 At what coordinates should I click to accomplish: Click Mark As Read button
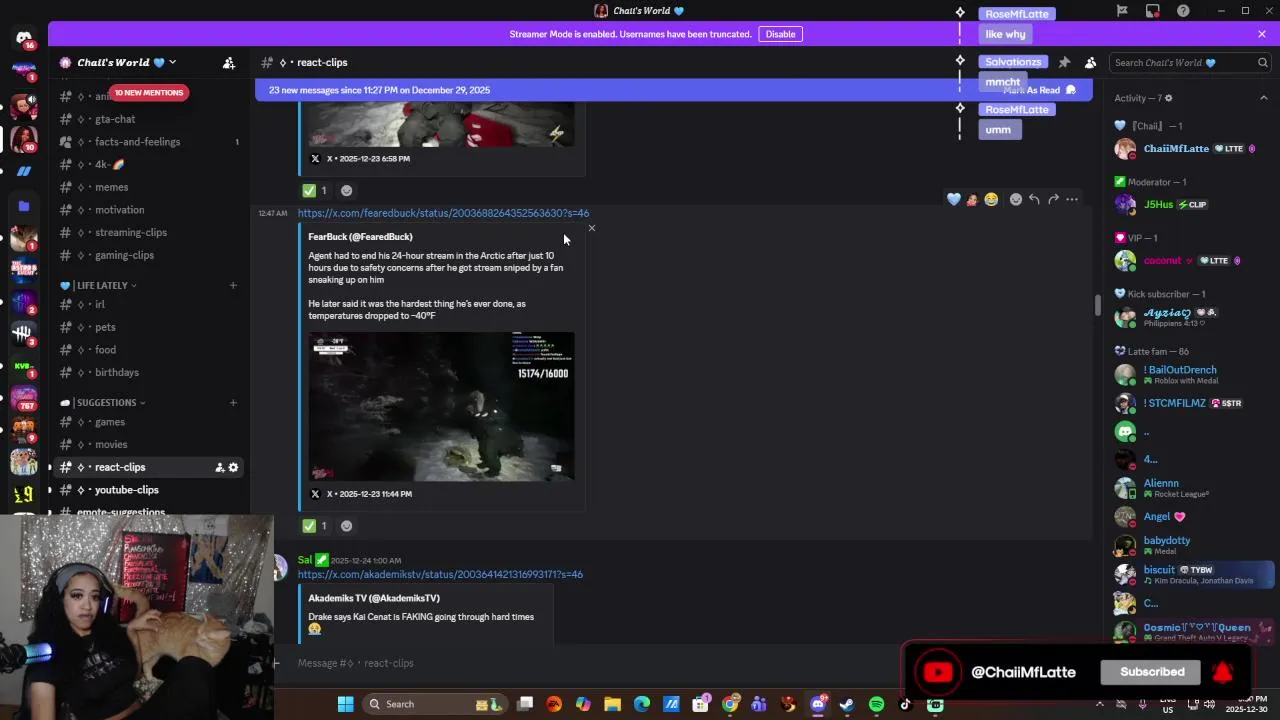1040,90
